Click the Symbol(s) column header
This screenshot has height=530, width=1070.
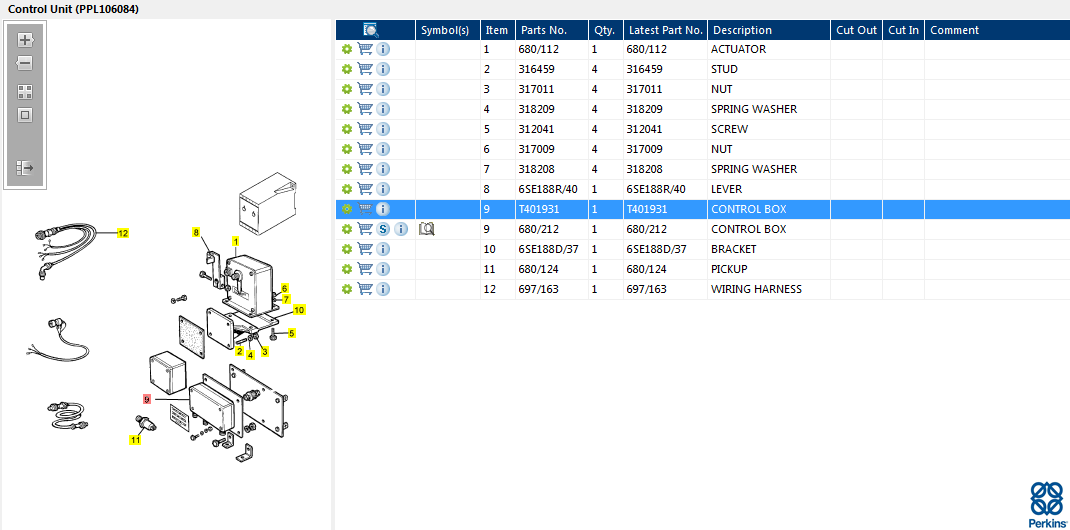pyautogui.click(x=448, y=30)
